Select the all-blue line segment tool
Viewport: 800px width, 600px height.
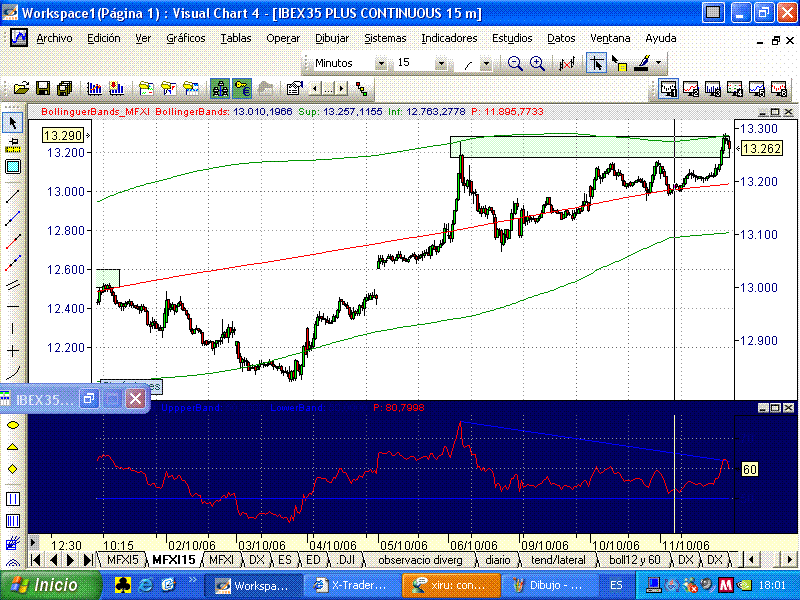[13, 218]
